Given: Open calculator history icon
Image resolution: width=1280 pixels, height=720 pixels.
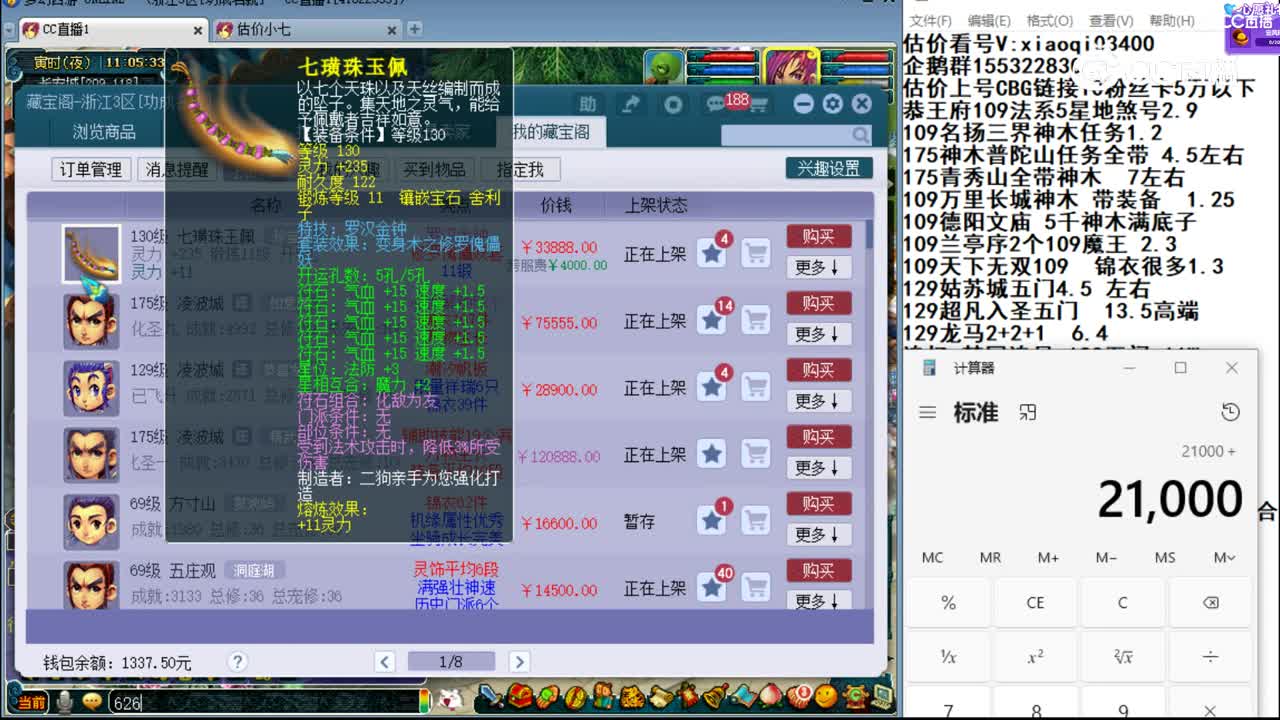Looking at the screenshot, I should point(1231,412).
